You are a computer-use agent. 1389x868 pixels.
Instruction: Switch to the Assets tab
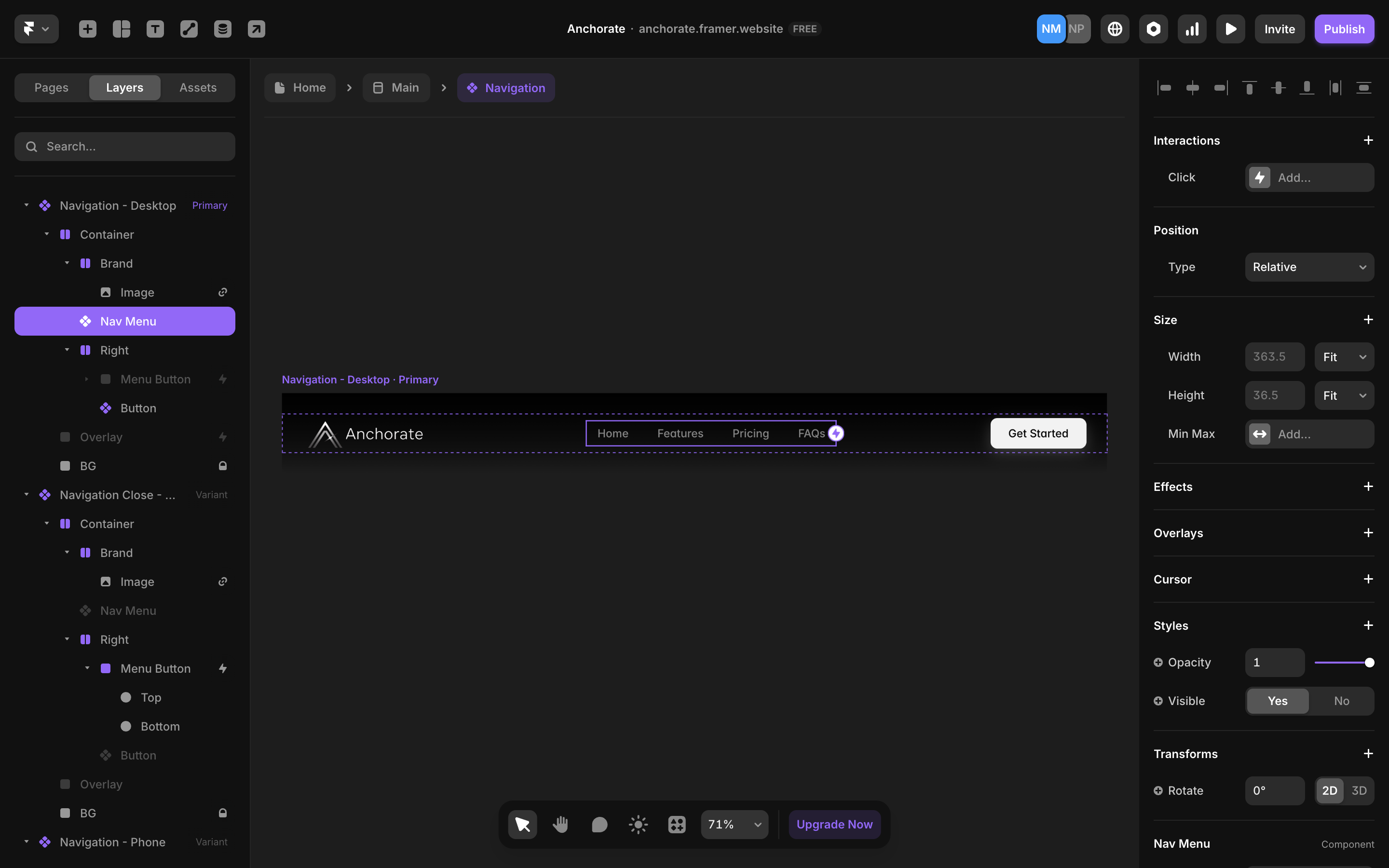point(198,87)
